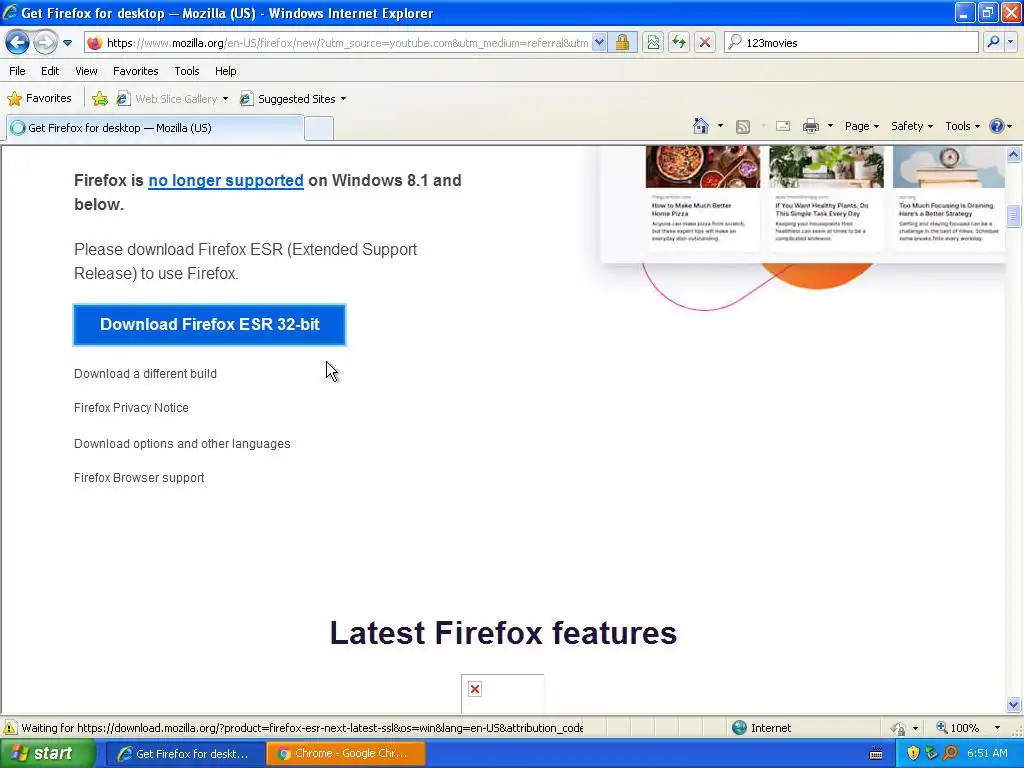This screenshot has height=768, width=1024.
Task: Click the scrollbar up arrow
Action: tap(1014, 155)
